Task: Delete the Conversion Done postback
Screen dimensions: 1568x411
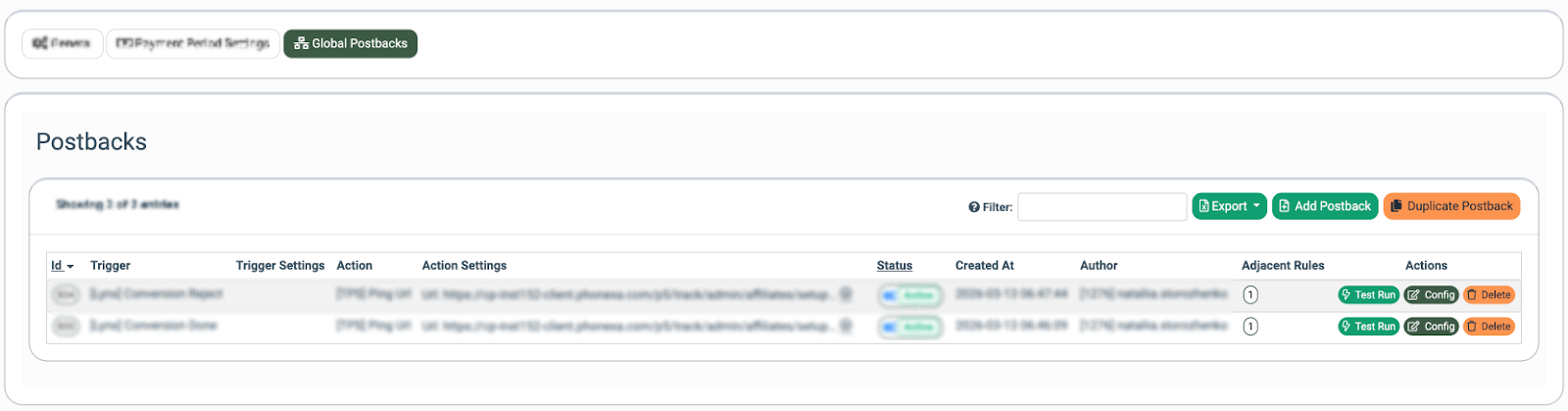Action: [1489, 327]
